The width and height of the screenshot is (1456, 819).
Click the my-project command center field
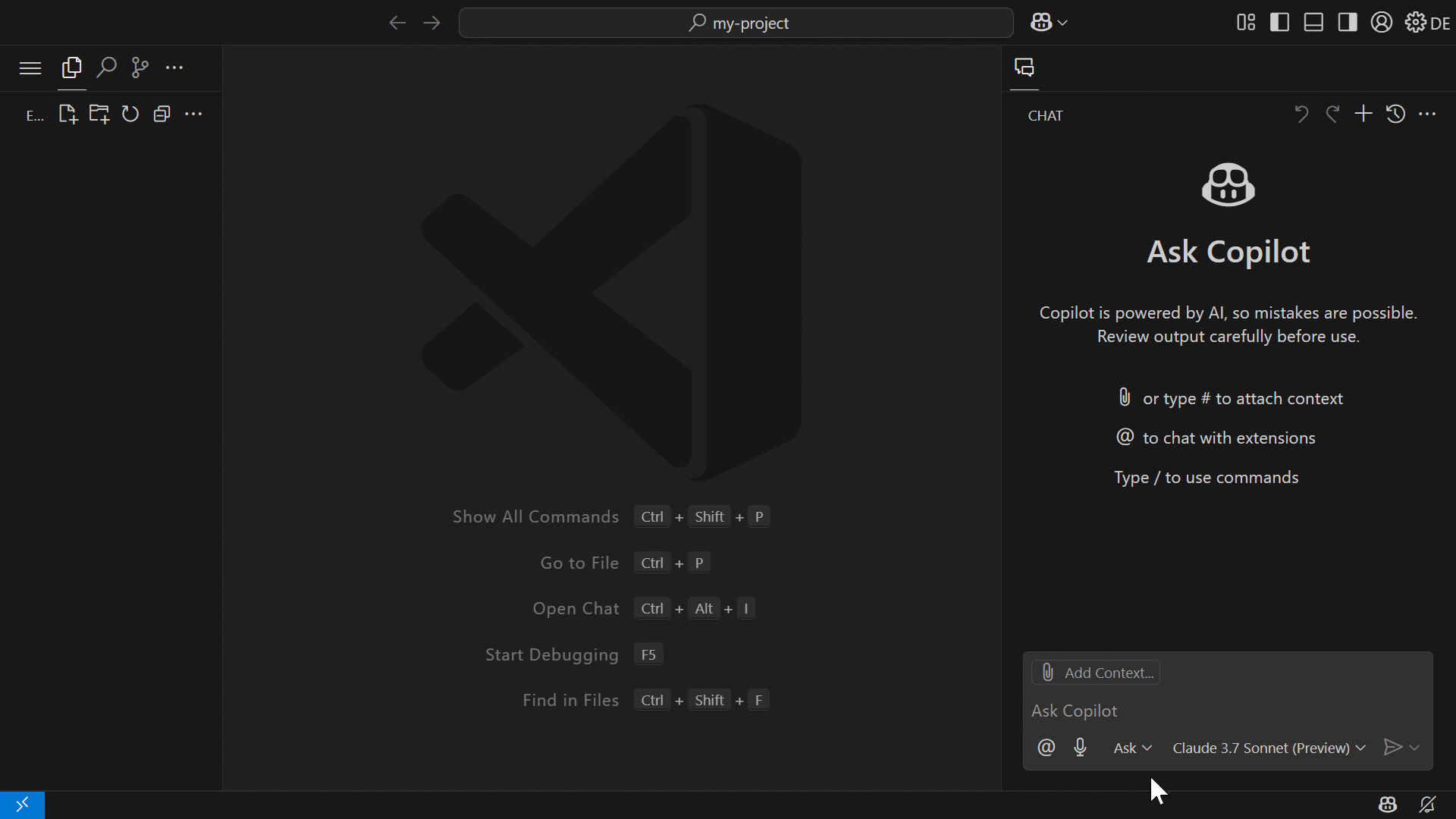pos(735,23)
